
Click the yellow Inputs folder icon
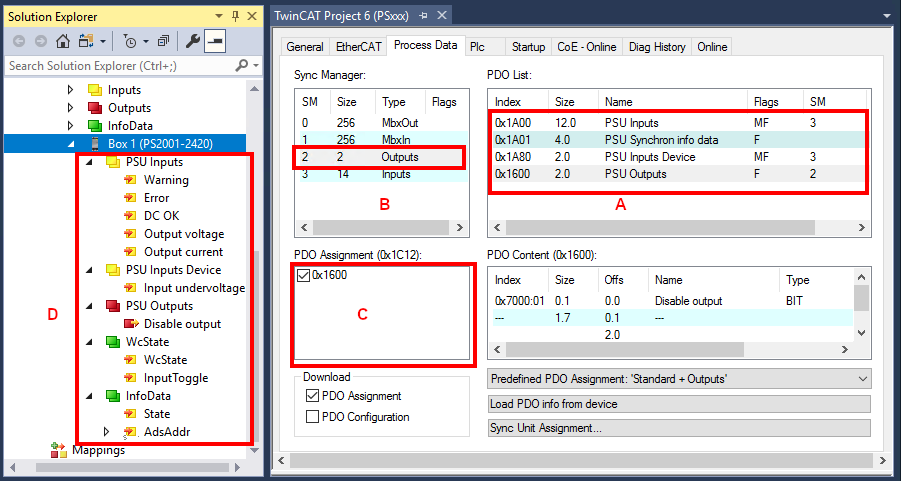94,90
